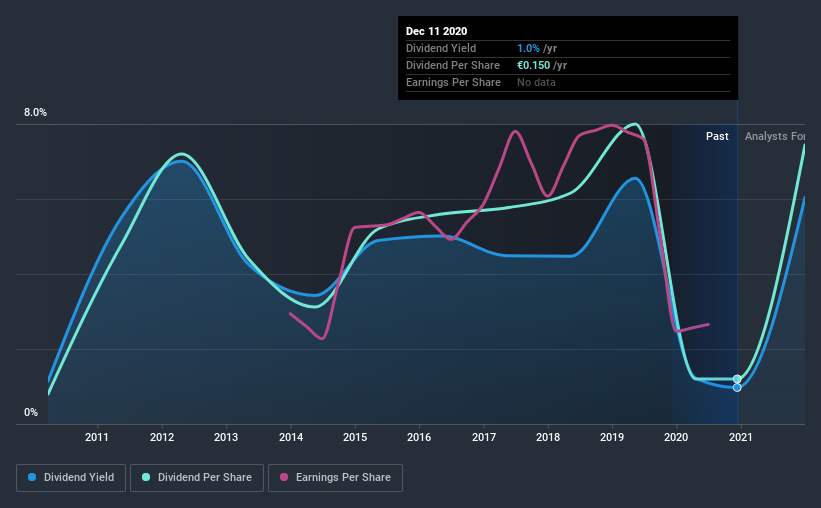Toggle the Earnings Per Share legend button
Image resolution: width=821 pixels, height=508 pixels.
click(335, 478)
